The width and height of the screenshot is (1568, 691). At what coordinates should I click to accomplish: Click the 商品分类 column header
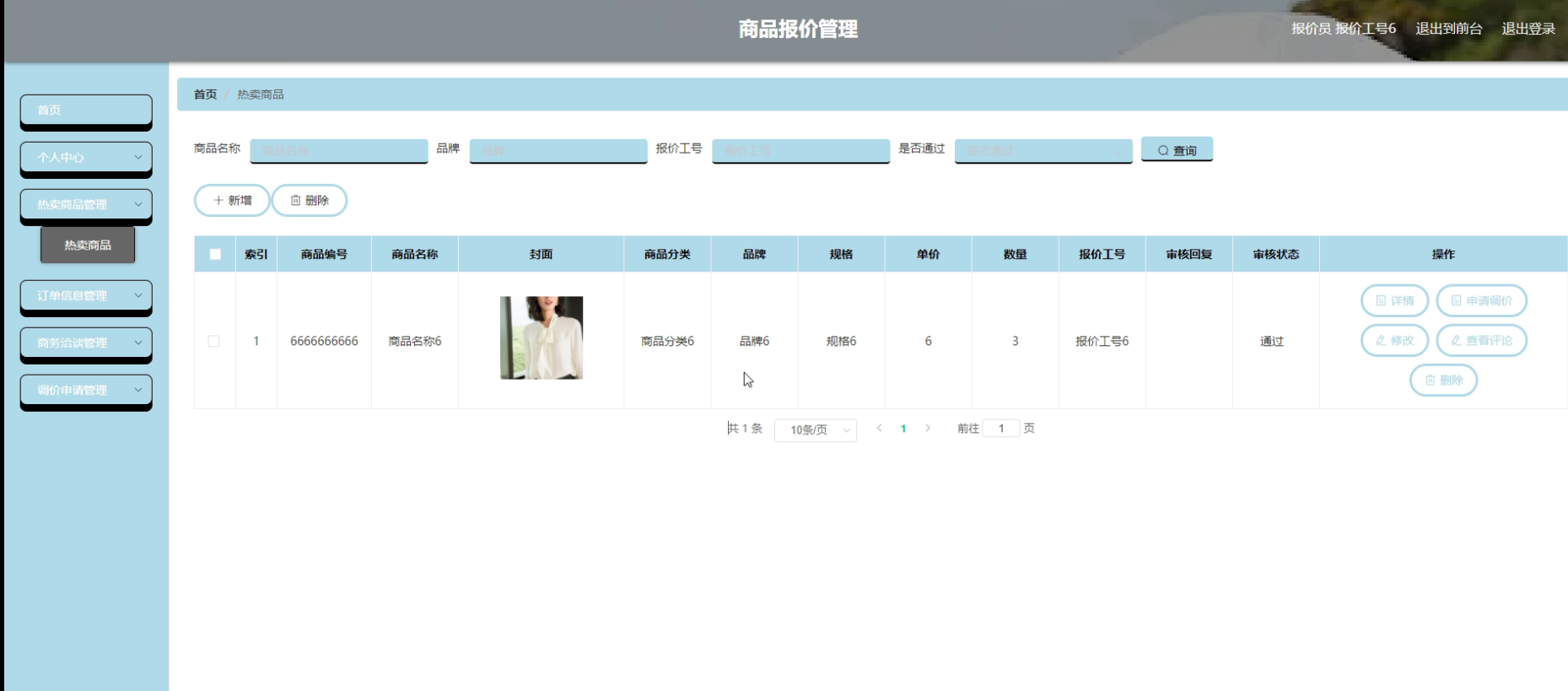[x=667, y=255]
